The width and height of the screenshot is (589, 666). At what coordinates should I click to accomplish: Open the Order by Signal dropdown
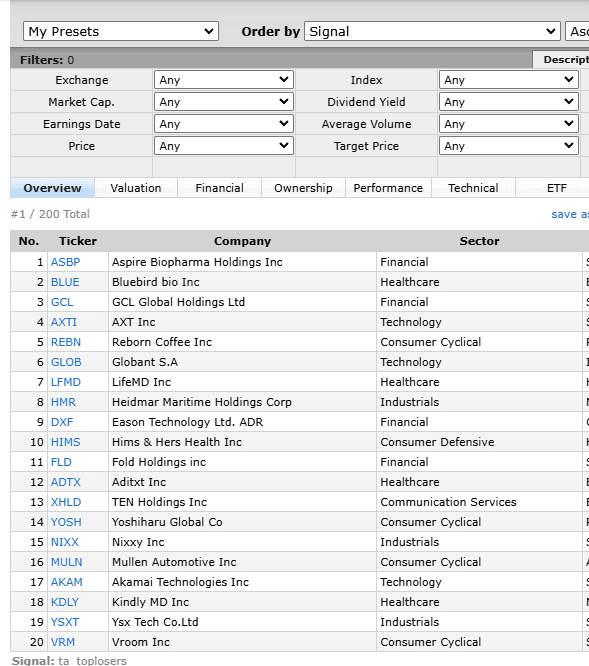point(432,31)
